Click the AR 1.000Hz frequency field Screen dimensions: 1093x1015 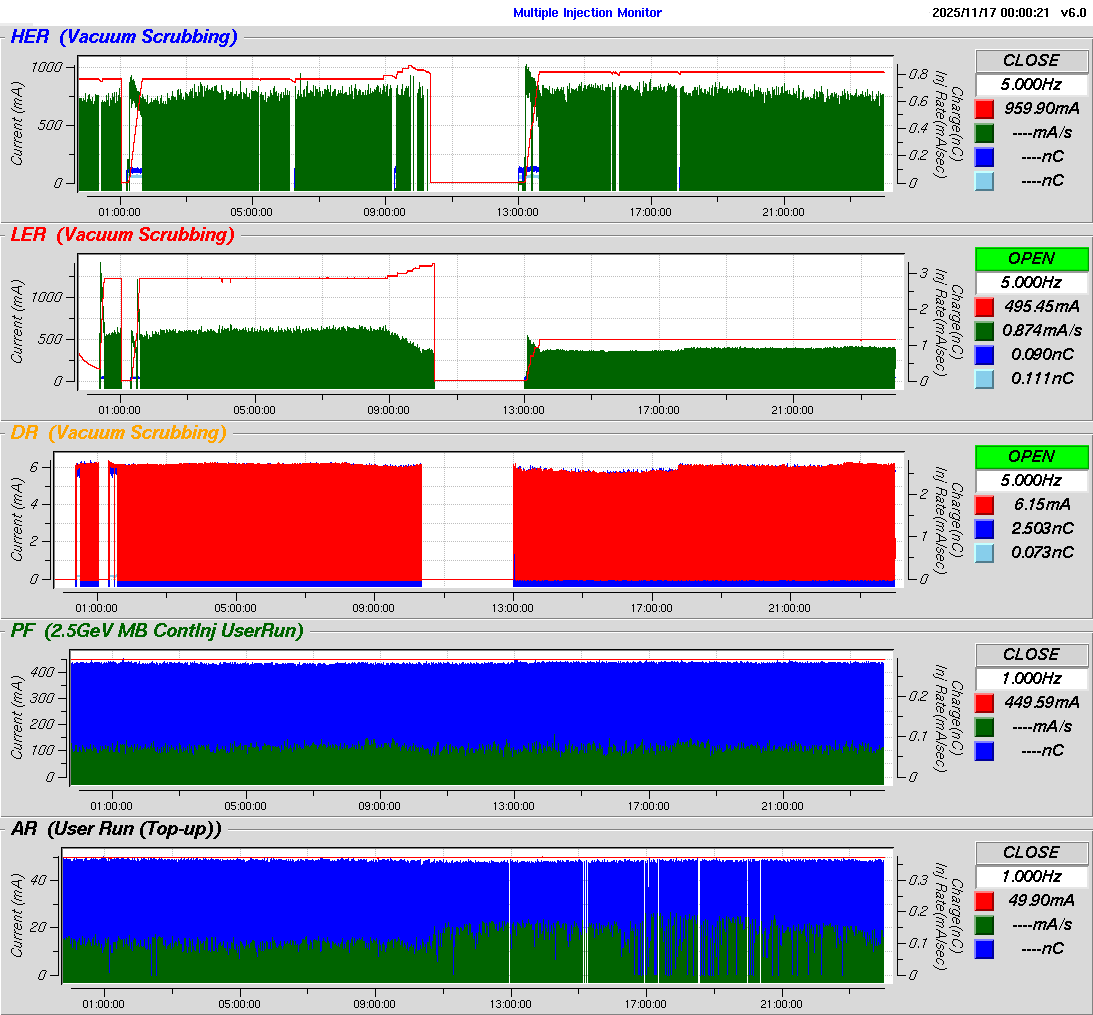pos(1031,876)
